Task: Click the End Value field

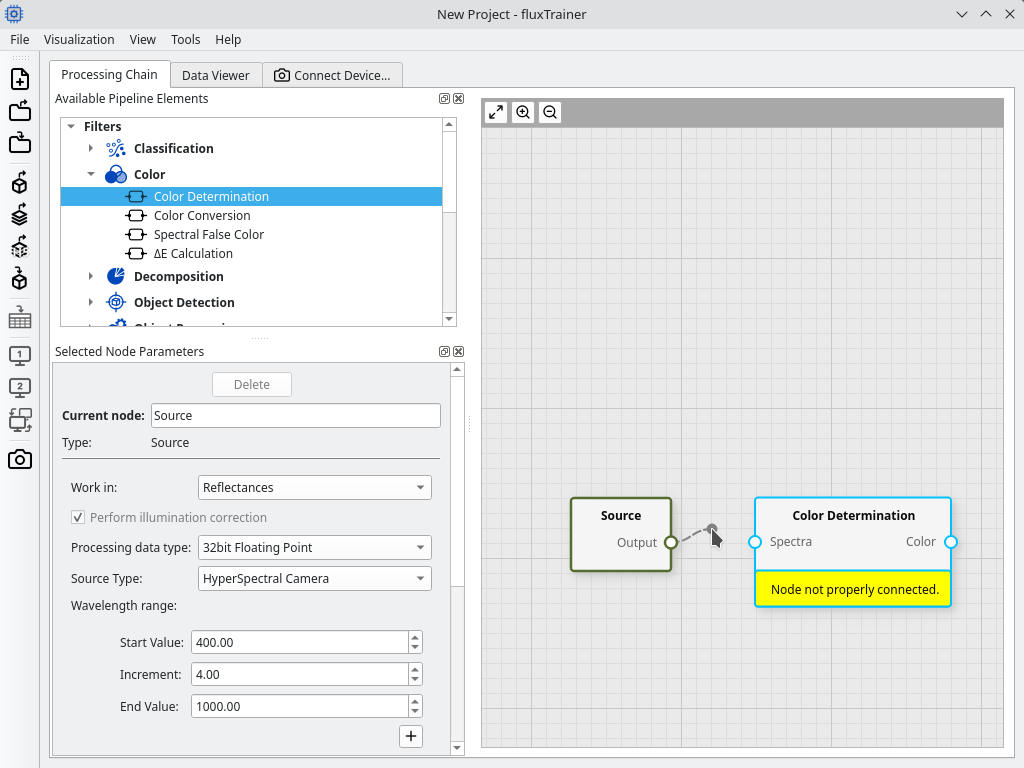Action: 300,706
